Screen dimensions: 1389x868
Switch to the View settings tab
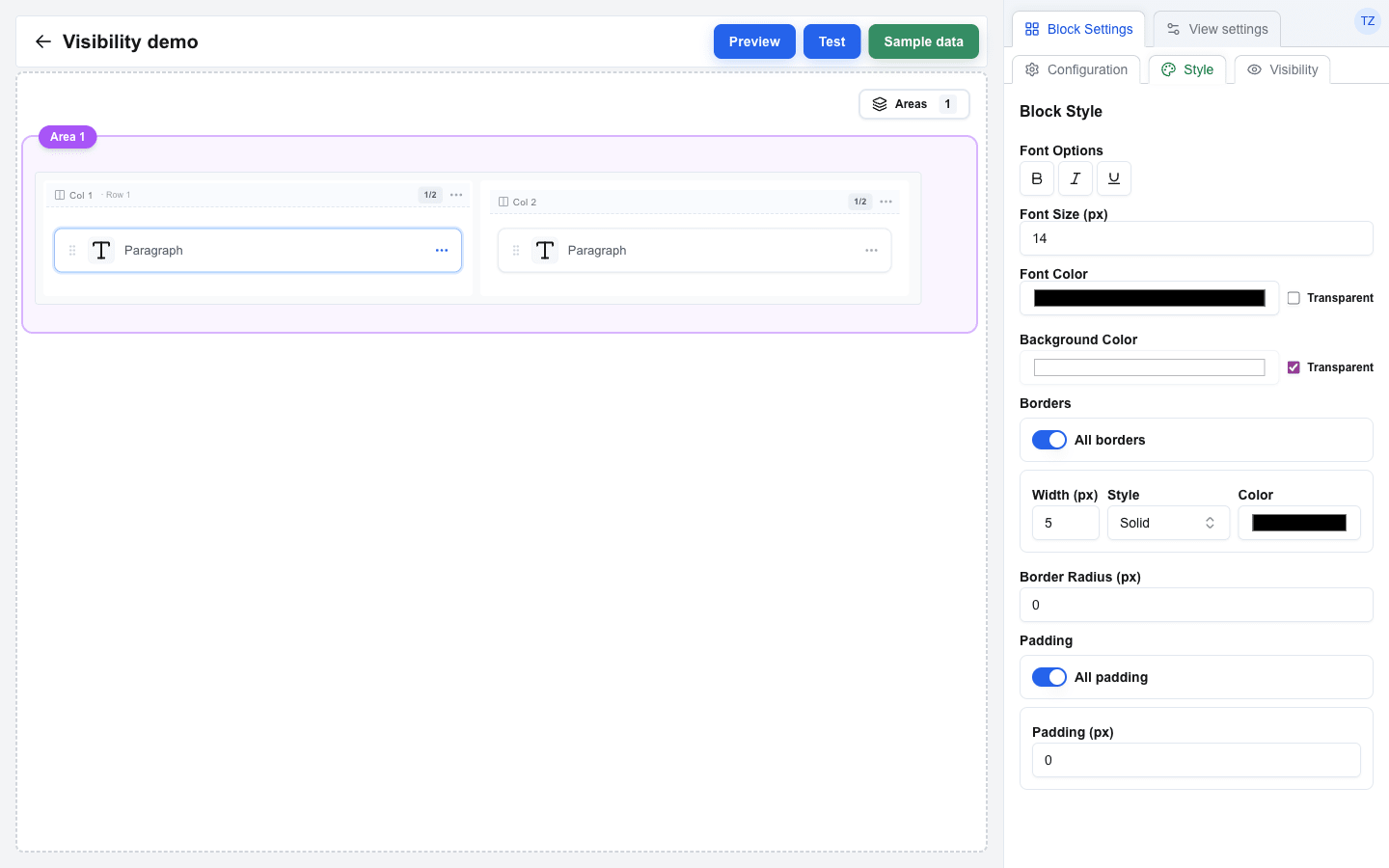1217,29
